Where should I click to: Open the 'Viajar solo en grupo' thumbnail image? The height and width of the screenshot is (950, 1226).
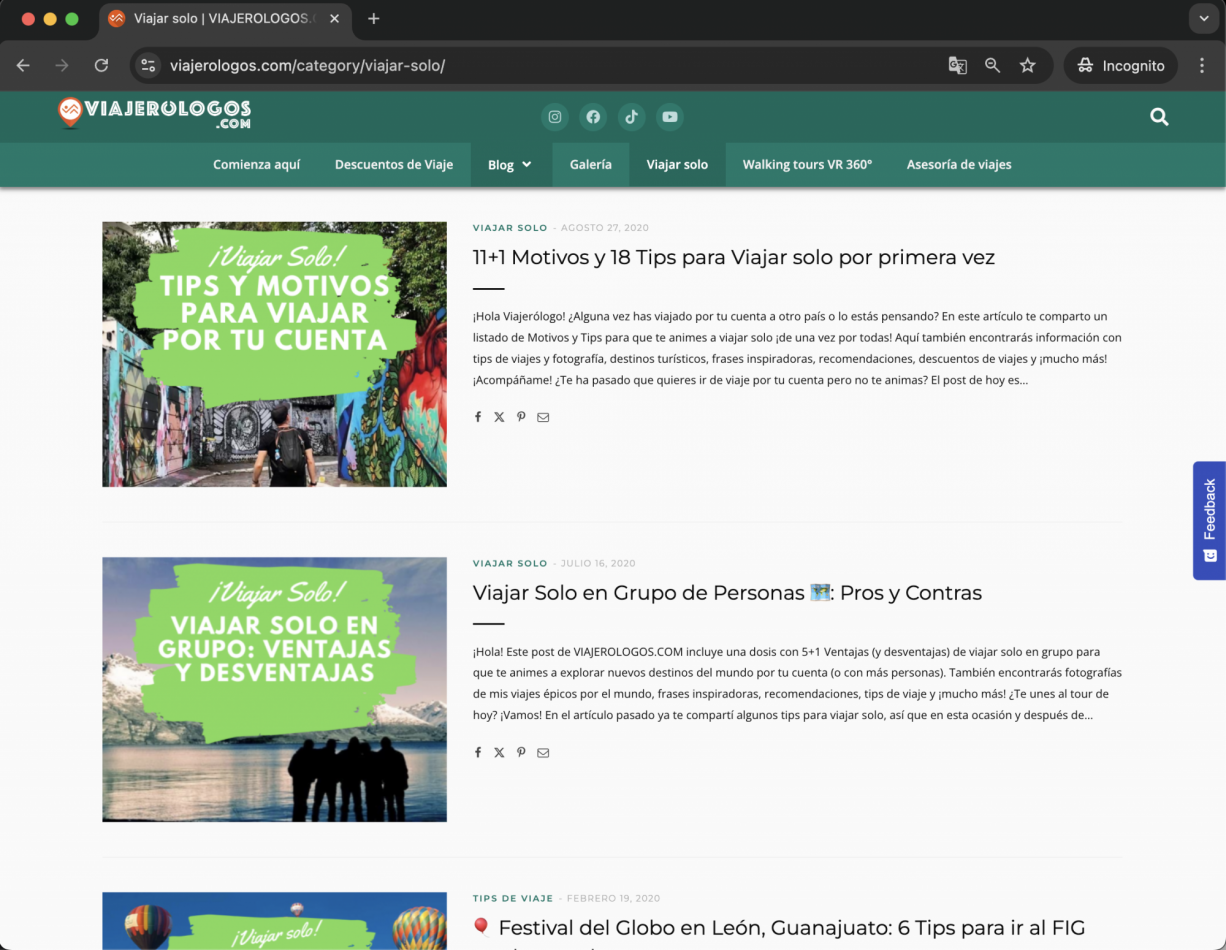pos(274,689)
